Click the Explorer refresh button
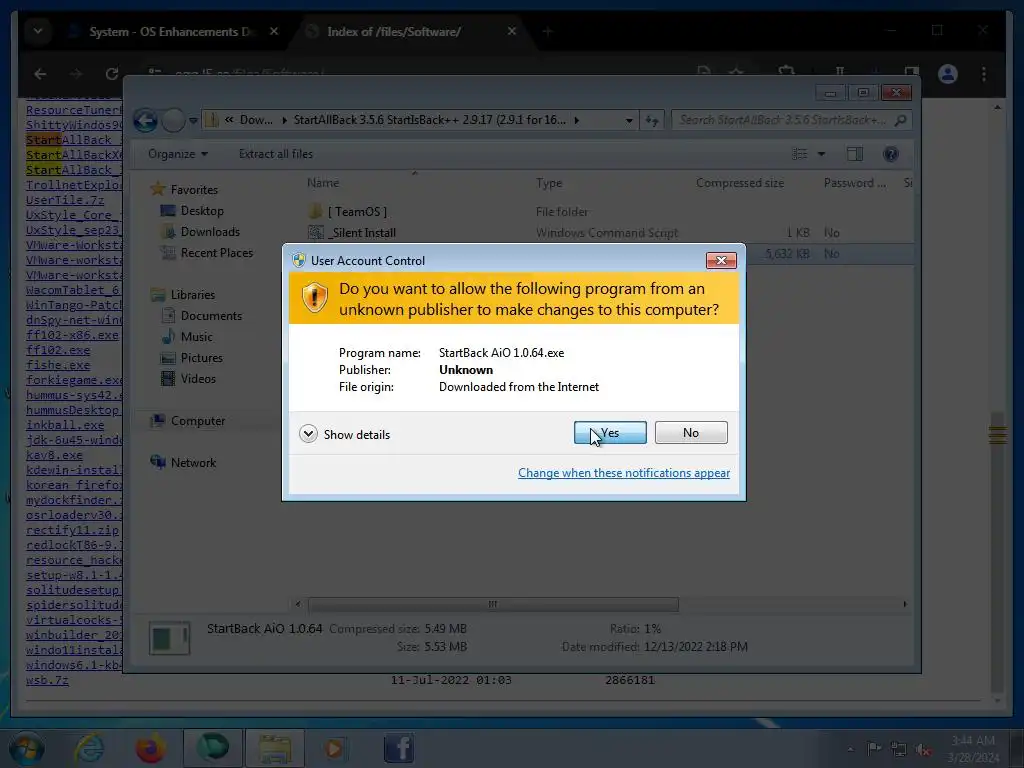The image size is (1024, 768). pos(652,120)
